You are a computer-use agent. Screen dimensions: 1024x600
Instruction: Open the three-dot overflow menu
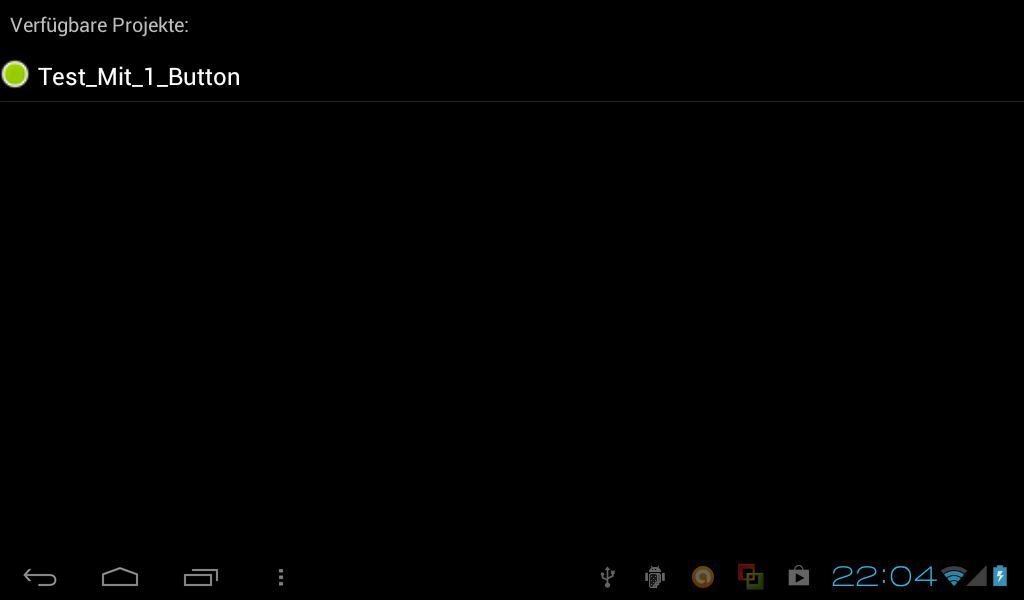click(281, 577)
